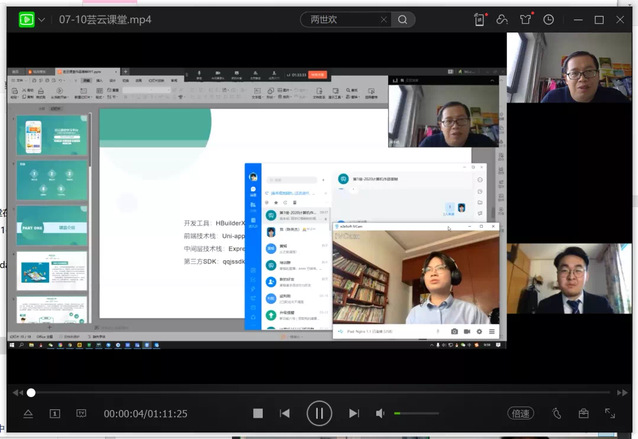This screenshot has height=439, width=638.
Task: Expand the iQIYI logo dropdown arrow
Action: coord(43,19)
